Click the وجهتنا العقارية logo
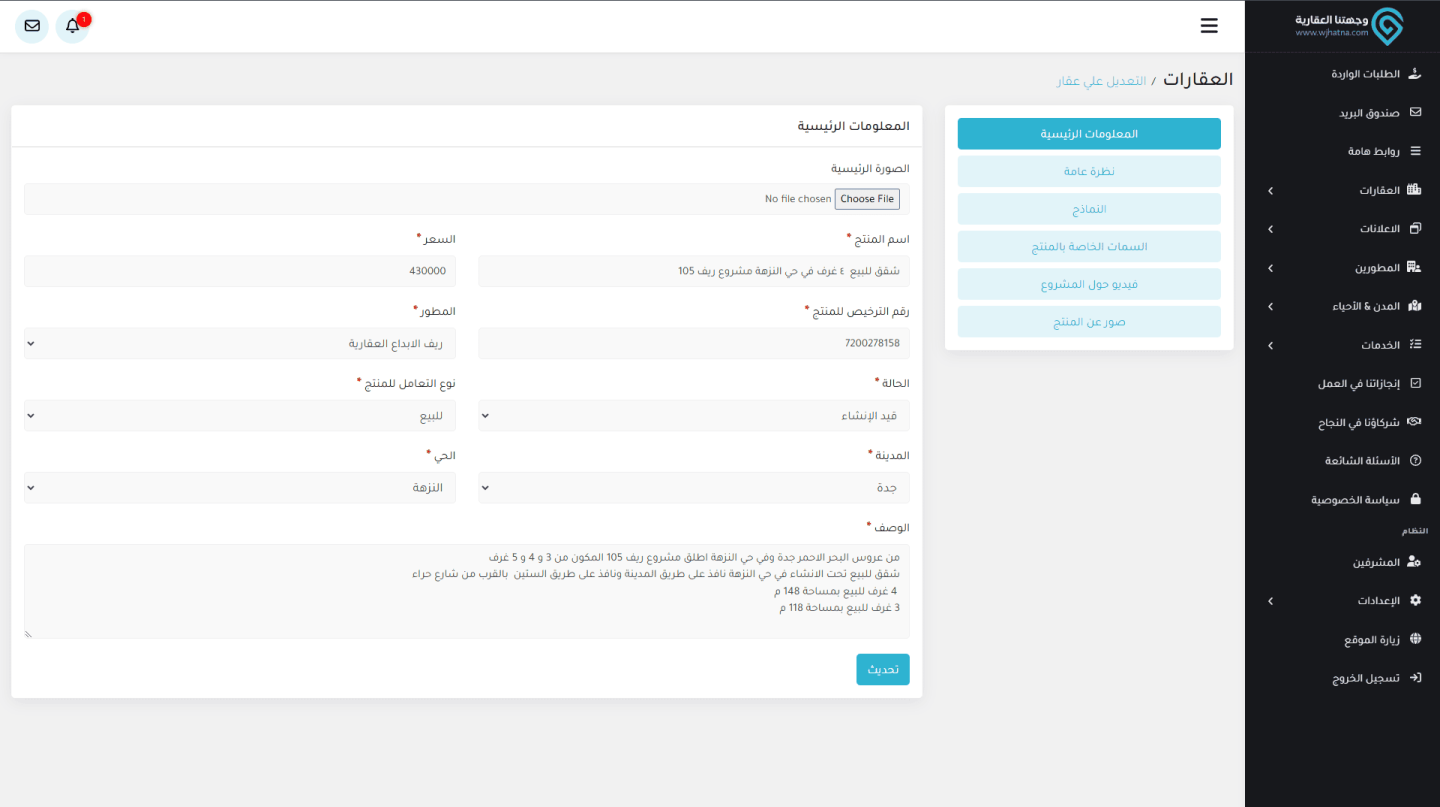Image resolution: width=1440 pixels, height=807 pixels. coord(1349,26)
